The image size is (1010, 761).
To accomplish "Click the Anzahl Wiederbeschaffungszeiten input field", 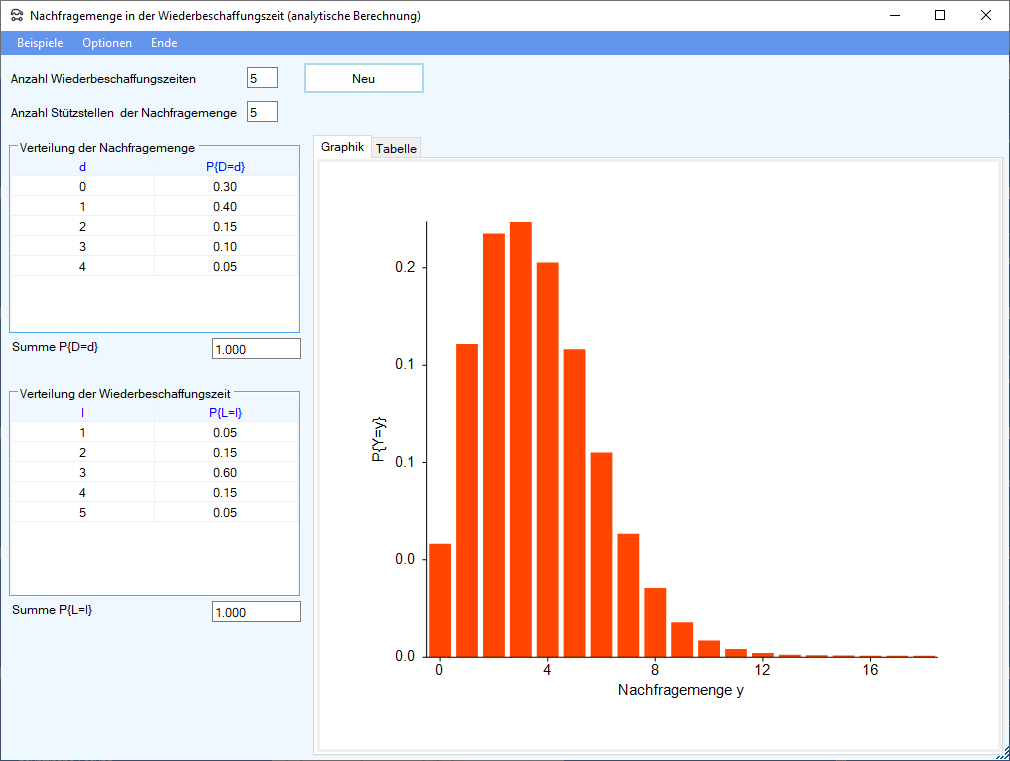I will (262, 78).
